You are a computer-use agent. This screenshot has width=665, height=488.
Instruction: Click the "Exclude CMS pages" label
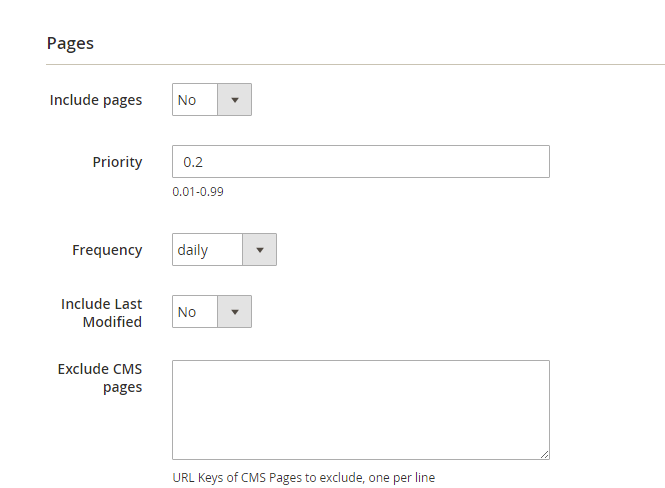[100, 378]
